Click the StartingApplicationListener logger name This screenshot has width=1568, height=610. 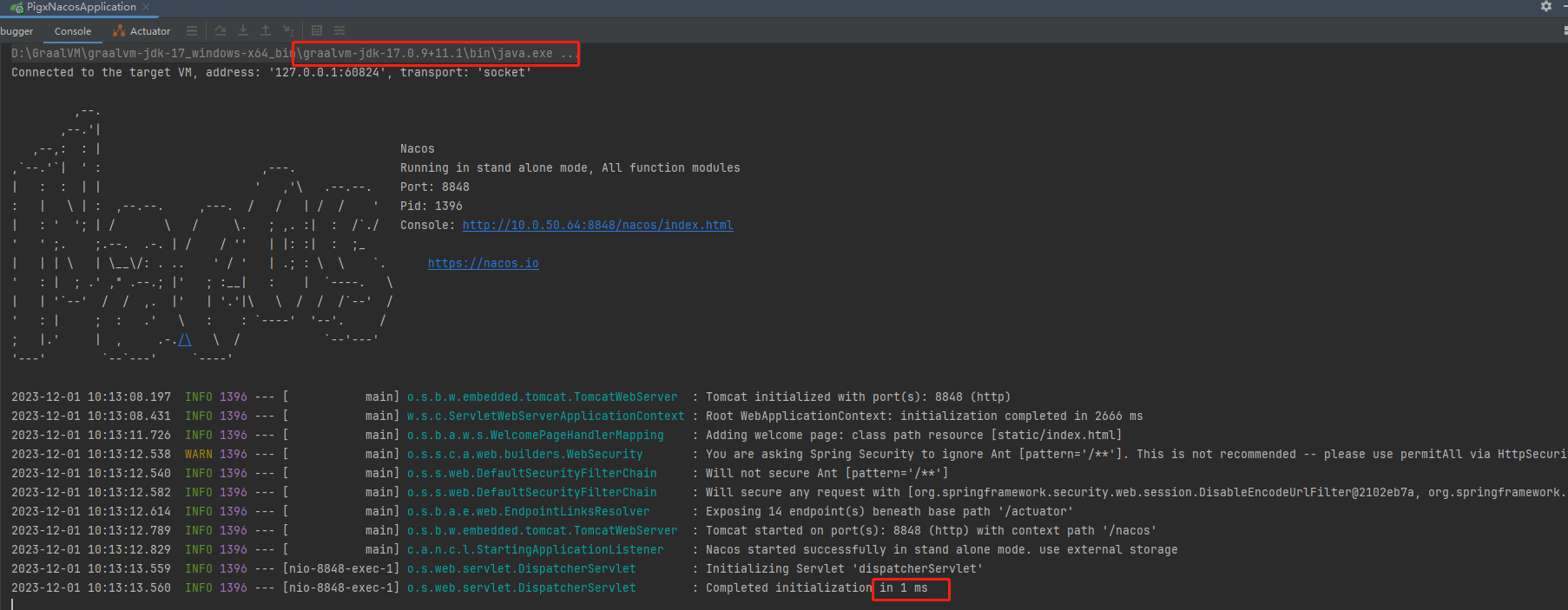[x=535, y=550]
